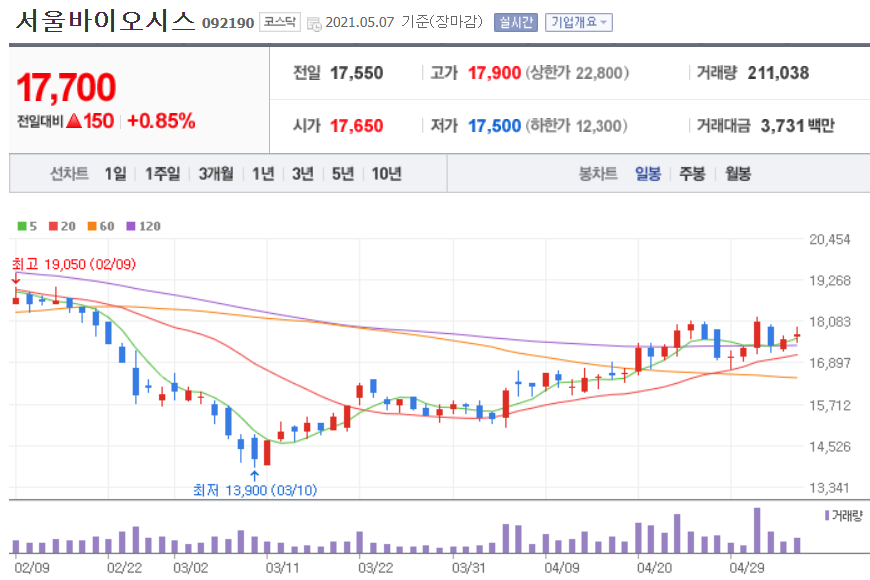The width and height of the screenshot is (870, 580).
Task: Click the 거래량 volume legend label
Action: (843, 516)
